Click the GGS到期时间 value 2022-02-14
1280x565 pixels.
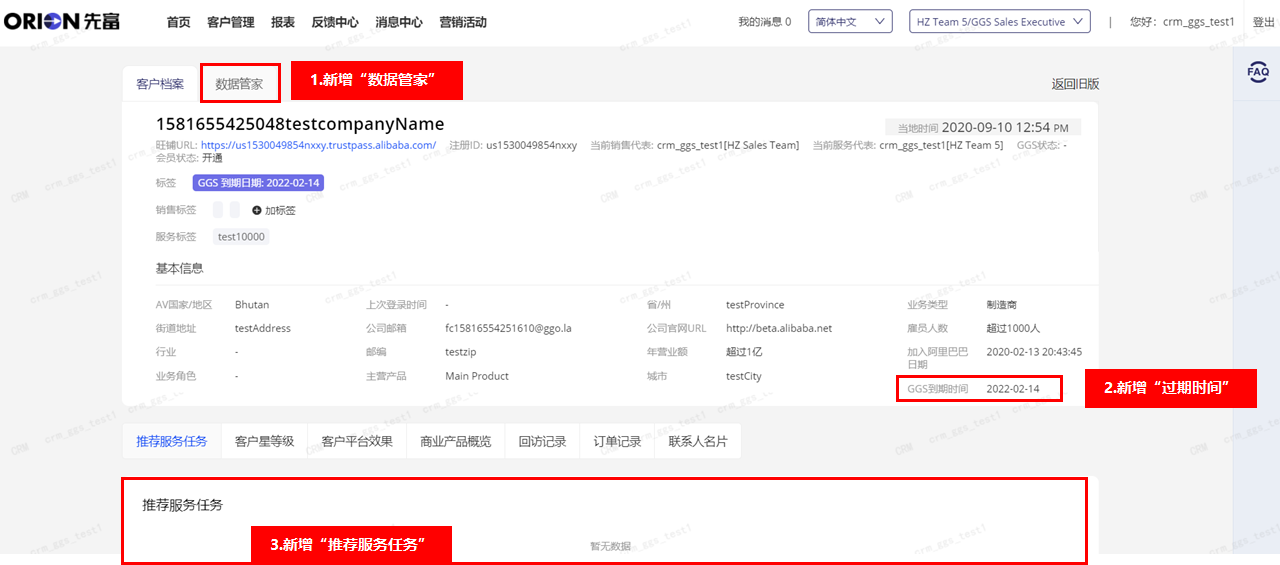pyautogui.click(x=1013, y=388)
